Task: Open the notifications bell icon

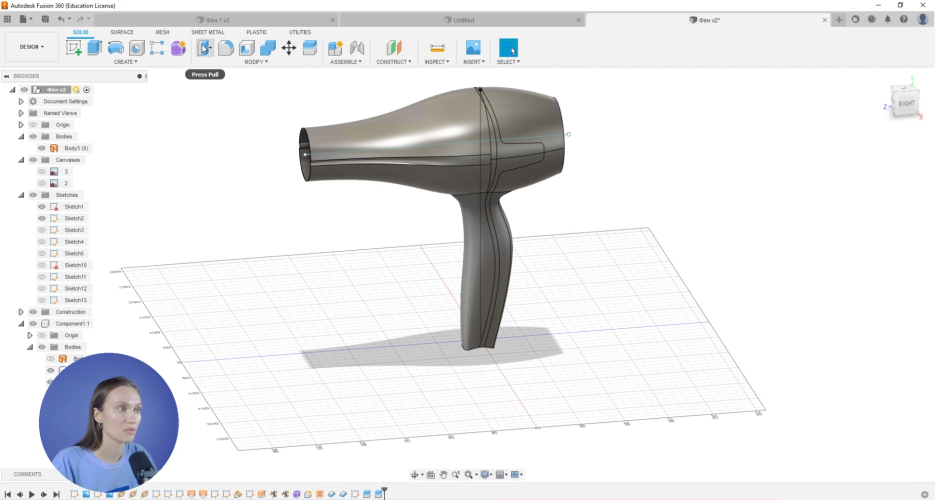Action: [x=887, y=19]
